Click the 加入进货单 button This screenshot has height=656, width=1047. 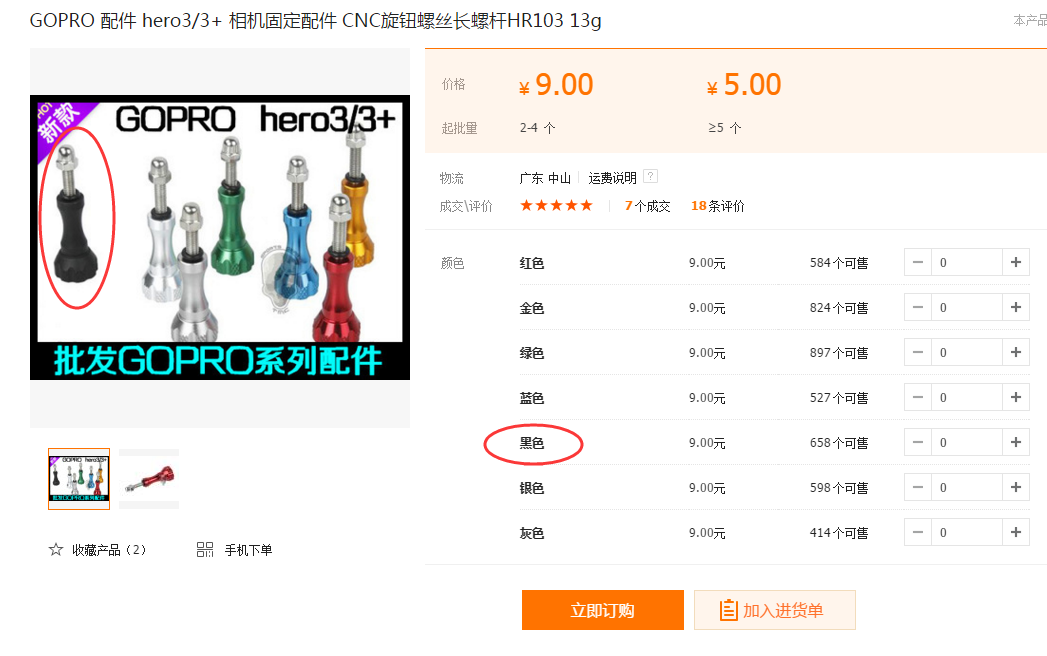[x=775, y=610]
